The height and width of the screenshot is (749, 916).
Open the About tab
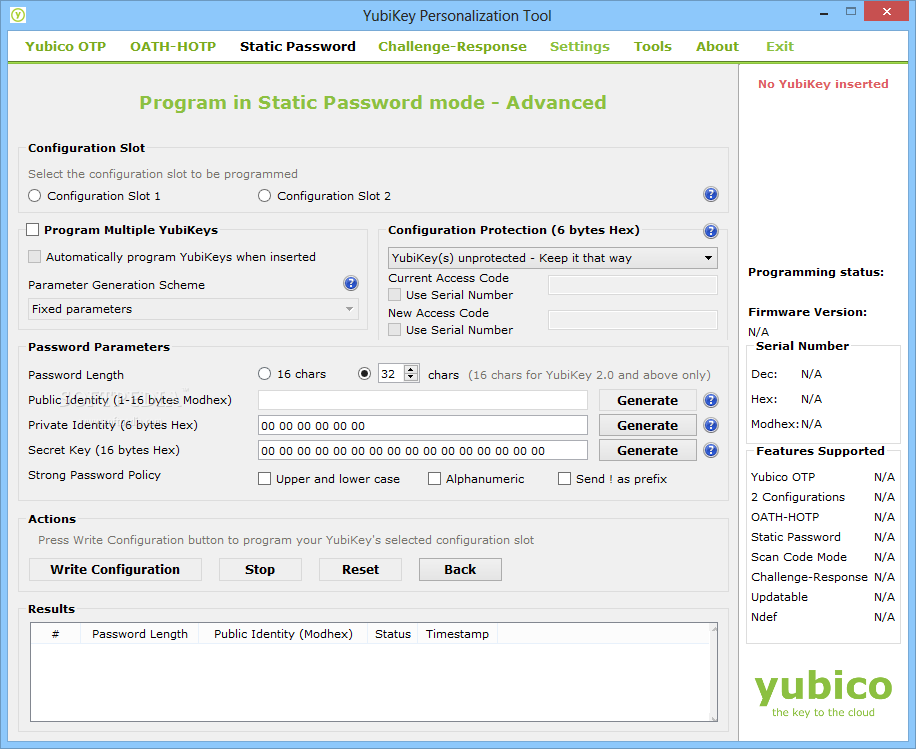[x=717, y=46]
